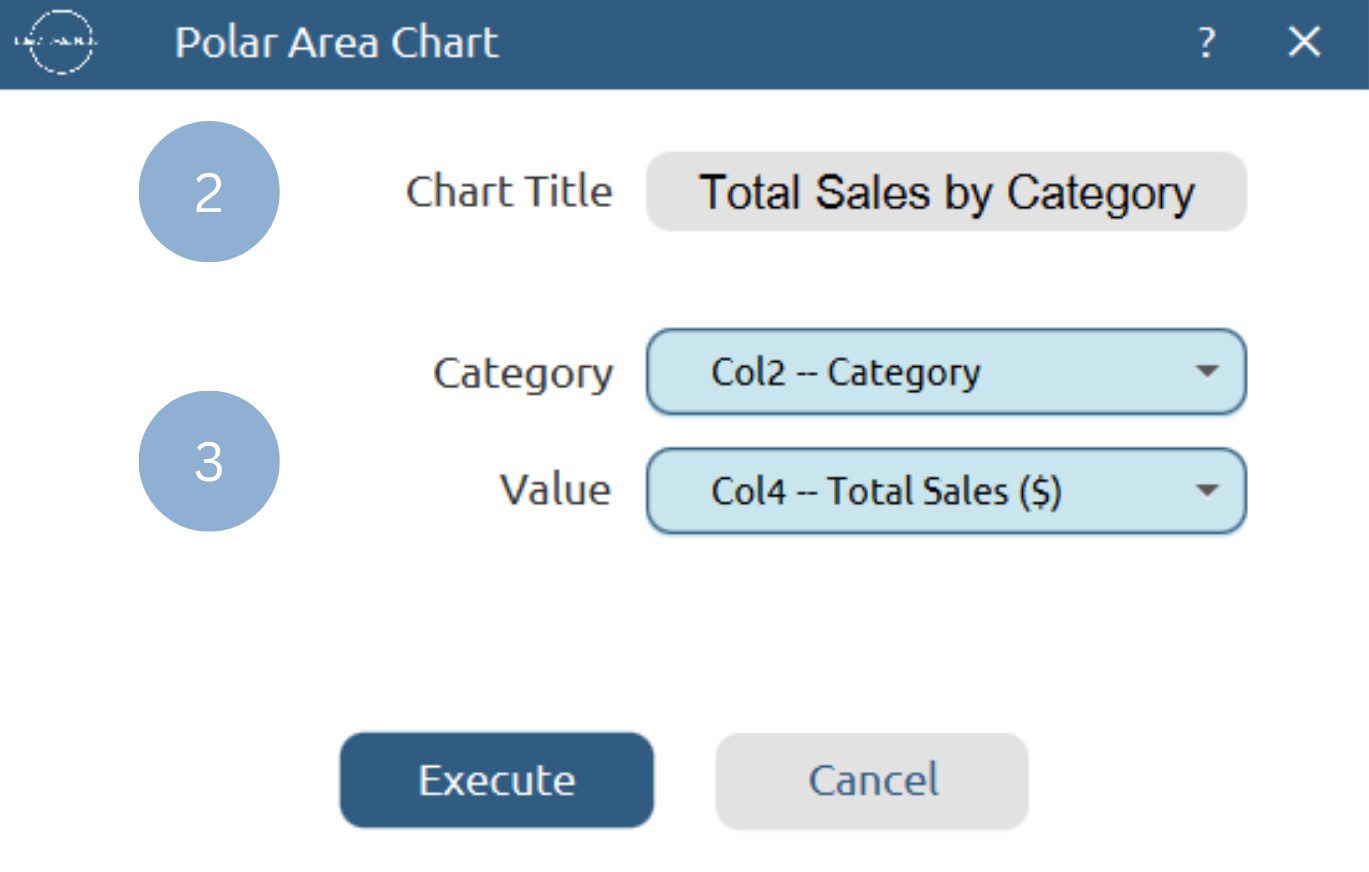
Task: Click the Category field label
Action: [x=523, y=372]
